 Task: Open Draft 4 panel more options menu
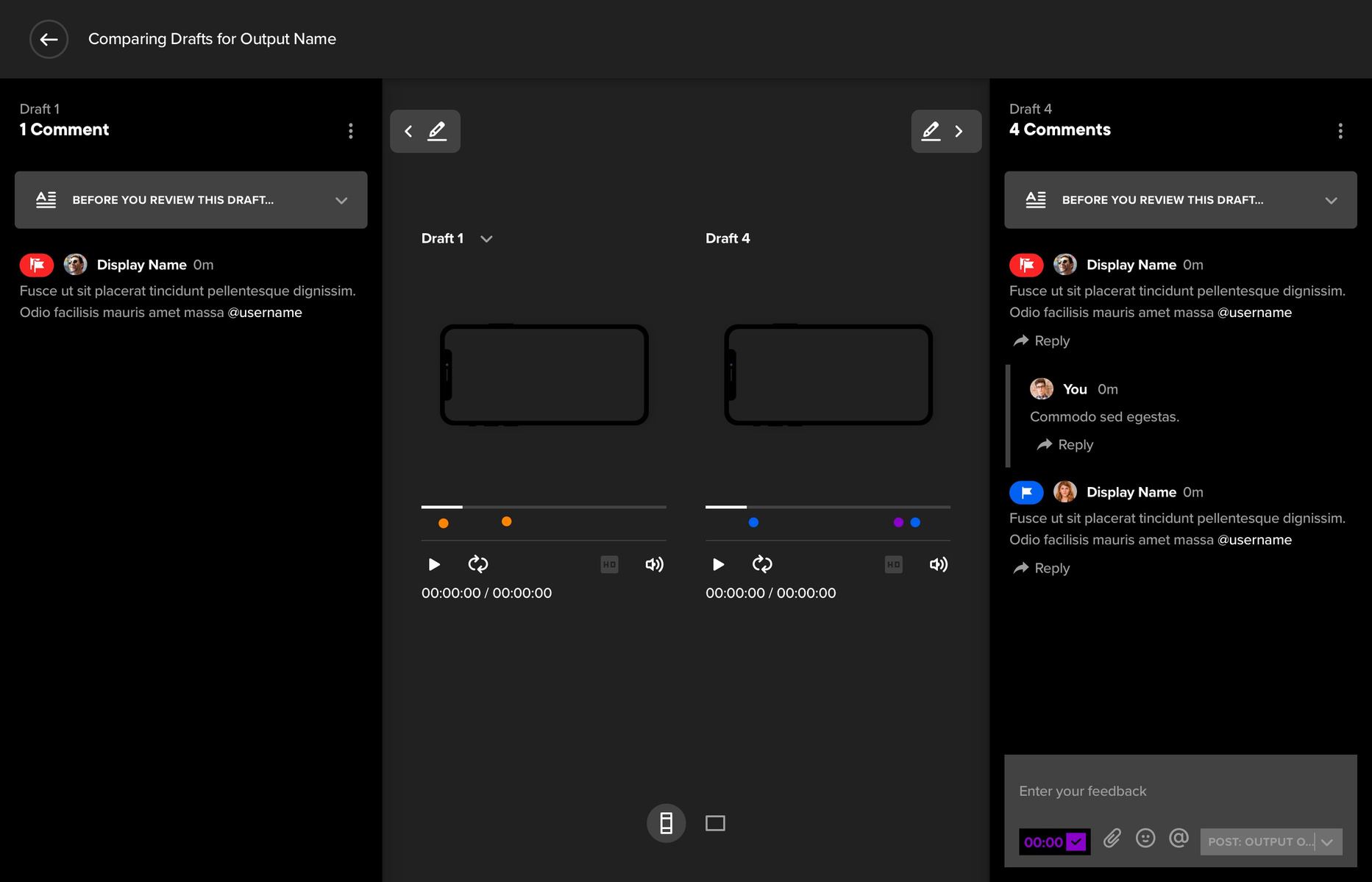pyautogui.click(x=1340, y=131)
